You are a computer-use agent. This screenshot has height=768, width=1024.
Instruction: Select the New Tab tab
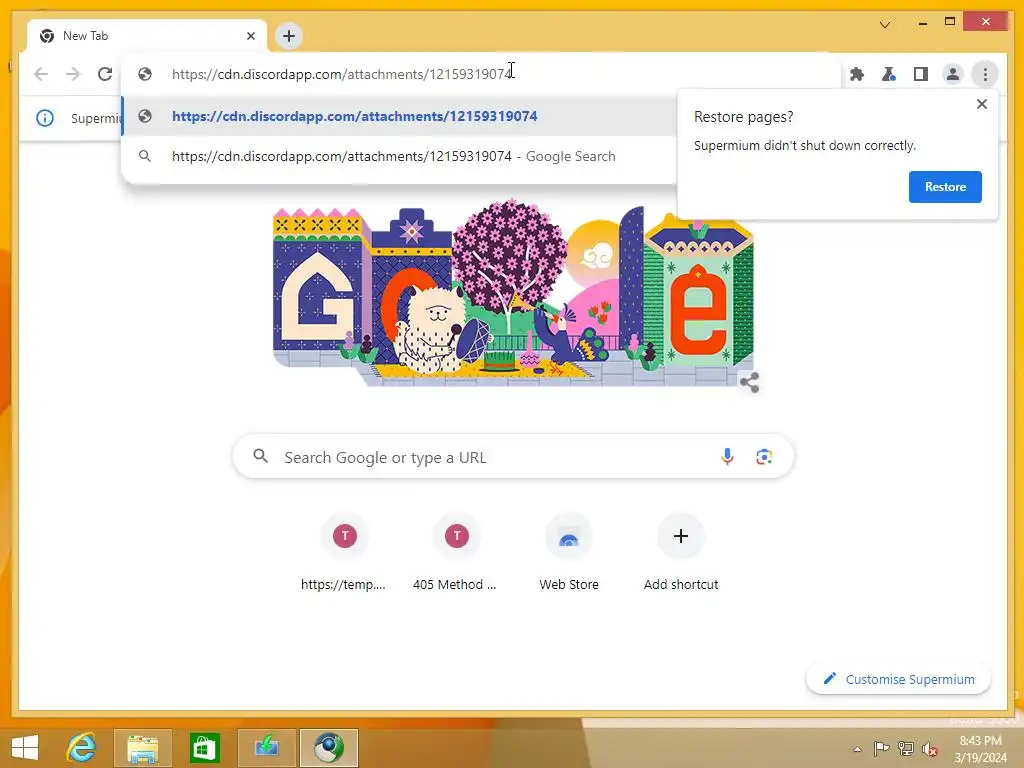pyautogui.click(x=147, y=36)
